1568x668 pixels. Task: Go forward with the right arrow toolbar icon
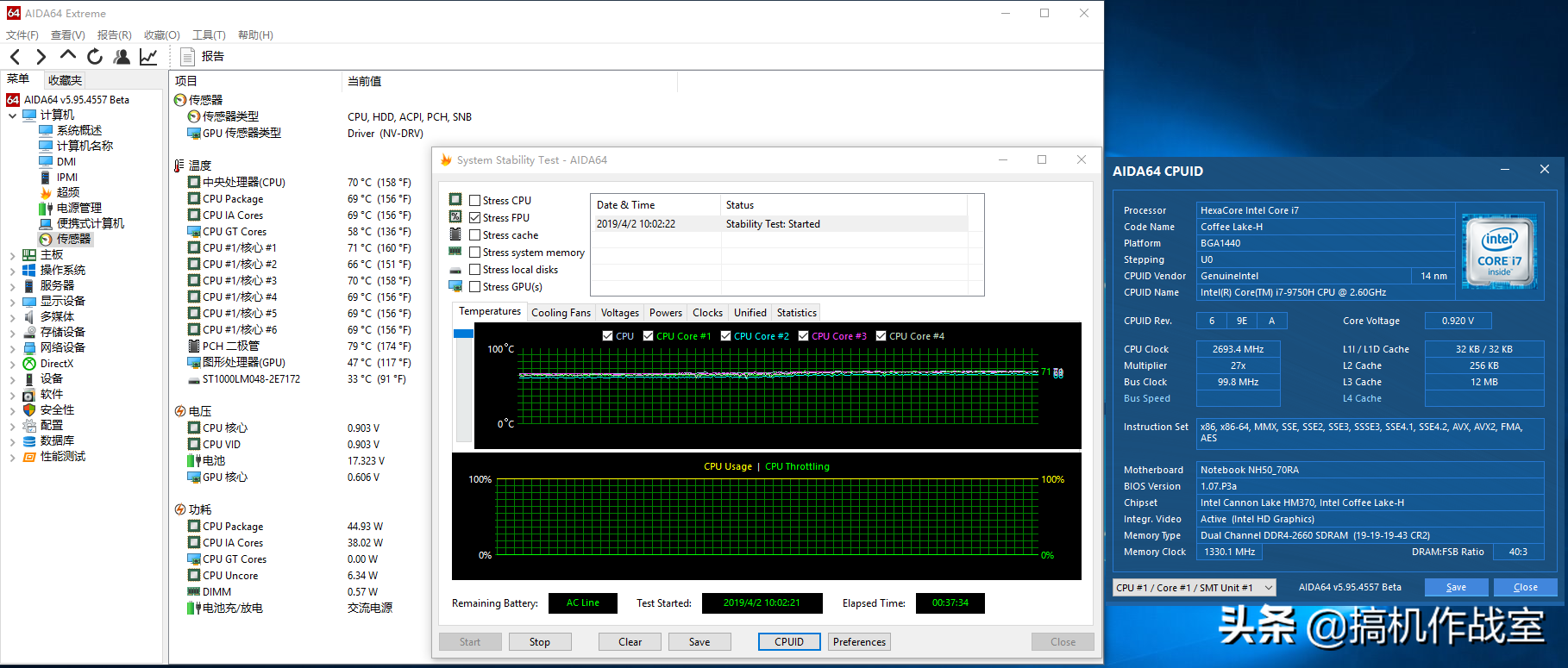pos(41,57)
